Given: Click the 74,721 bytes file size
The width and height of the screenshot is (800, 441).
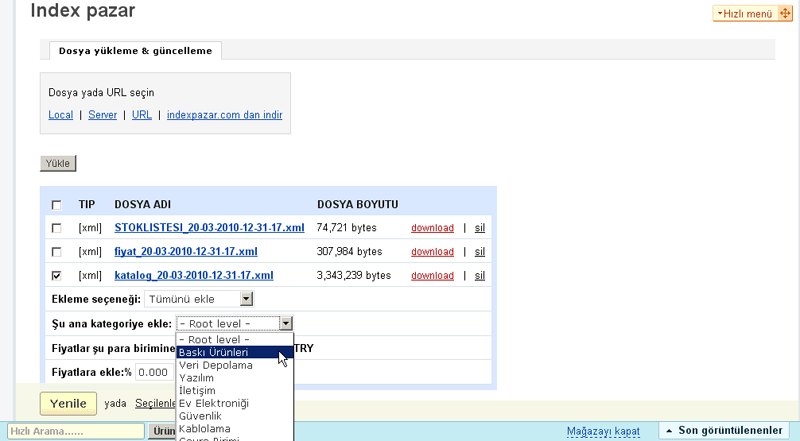Looking at the screenshot, I should [346, 228].
